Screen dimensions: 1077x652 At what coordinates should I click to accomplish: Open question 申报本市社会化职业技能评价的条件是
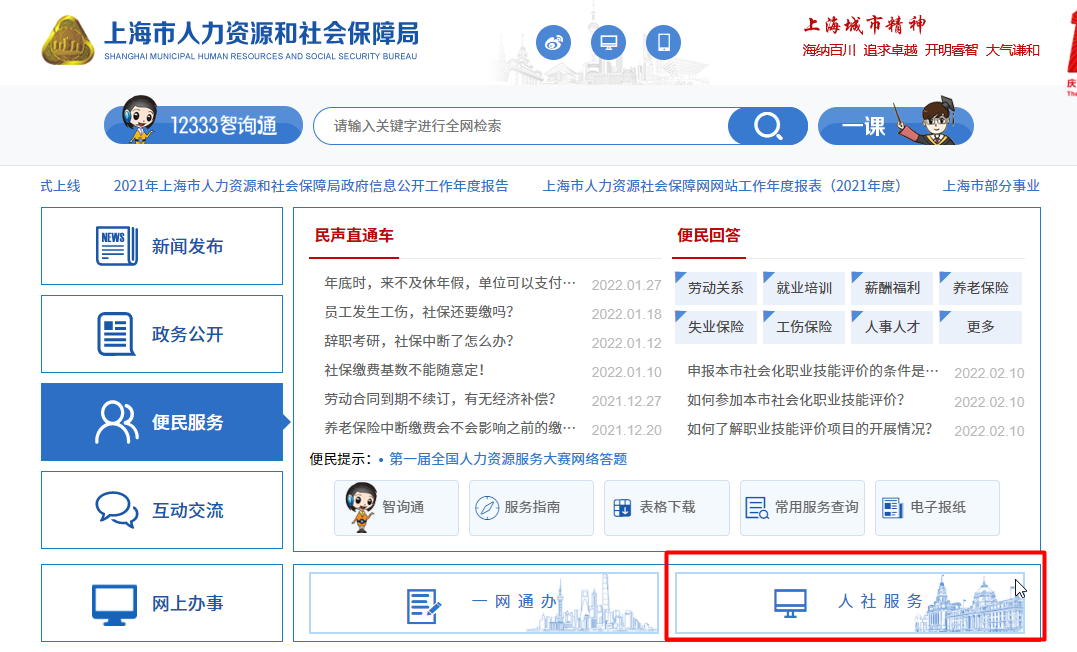[x=813, y=371]
